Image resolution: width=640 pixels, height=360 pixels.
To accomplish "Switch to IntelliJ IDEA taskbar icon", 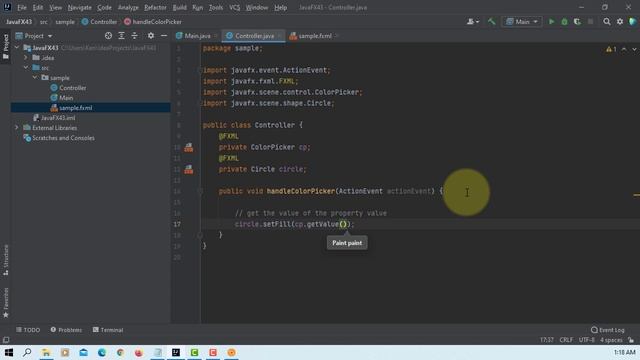I will (176, 352).
